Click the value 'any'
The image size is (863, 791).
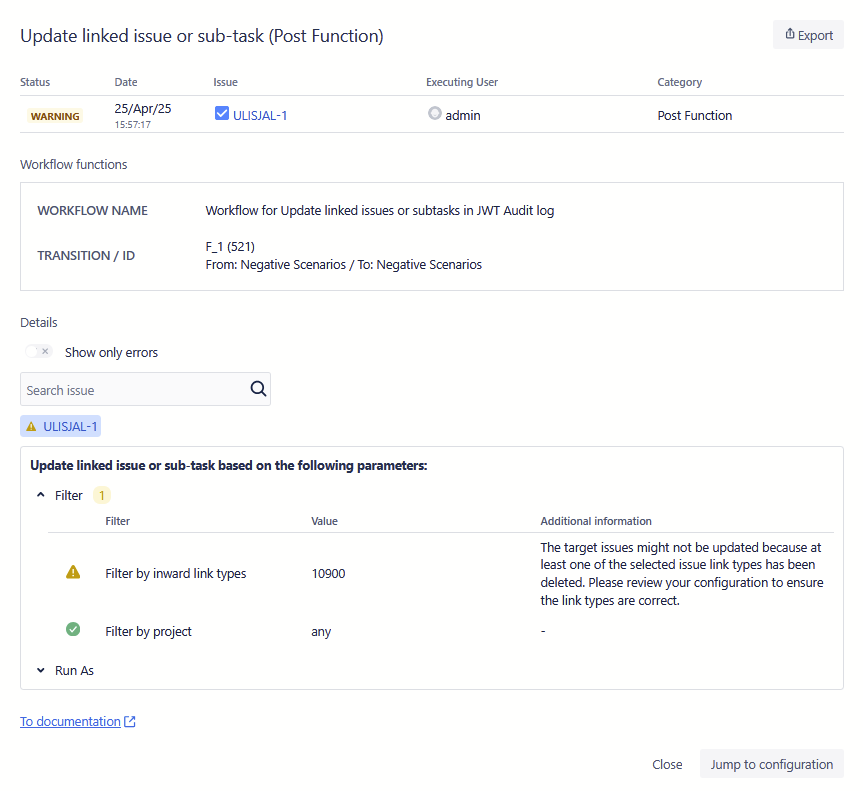coord(321,632)
